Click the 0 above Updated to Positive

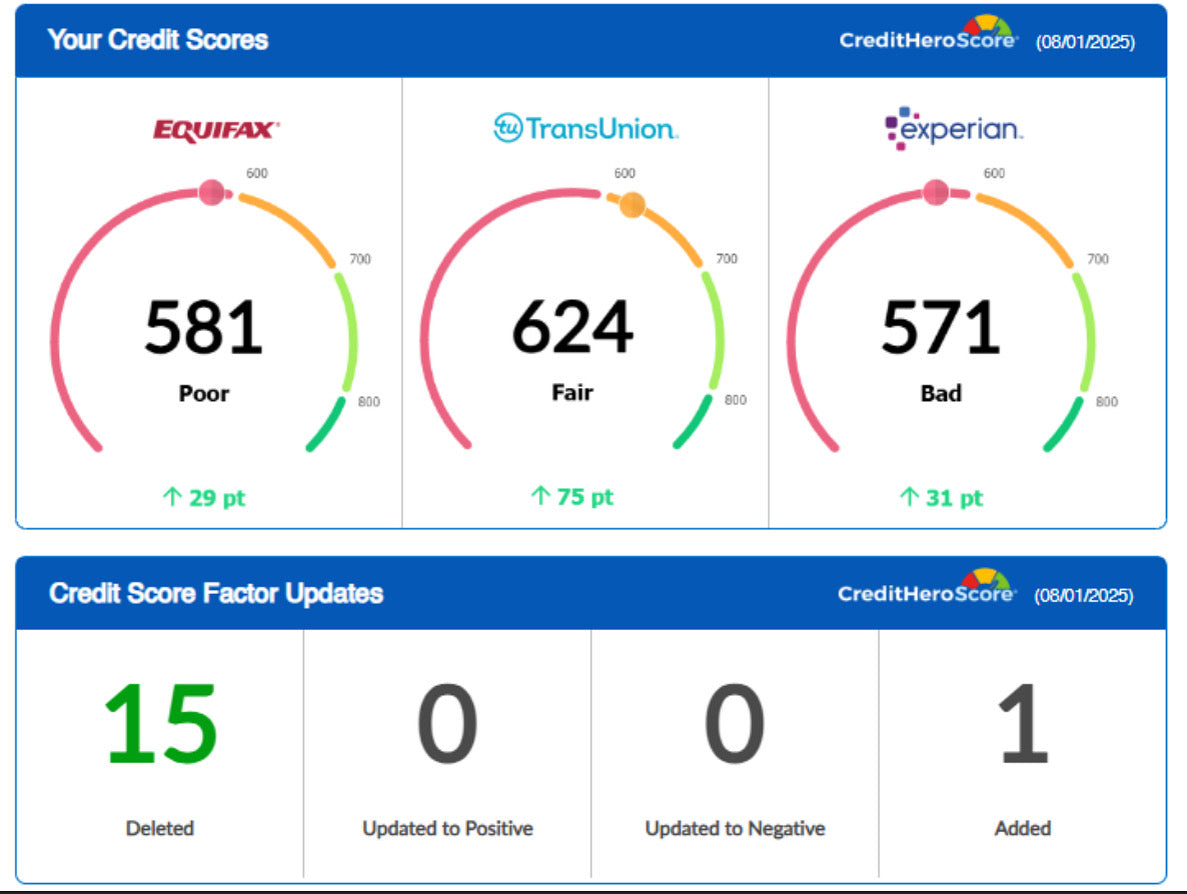click(x=447, y=724)
